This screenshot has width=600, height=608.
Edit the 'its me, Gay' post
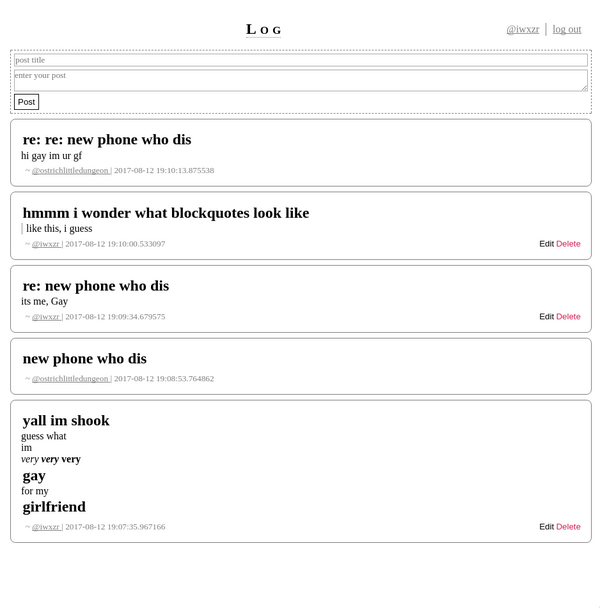pos(546,317)
